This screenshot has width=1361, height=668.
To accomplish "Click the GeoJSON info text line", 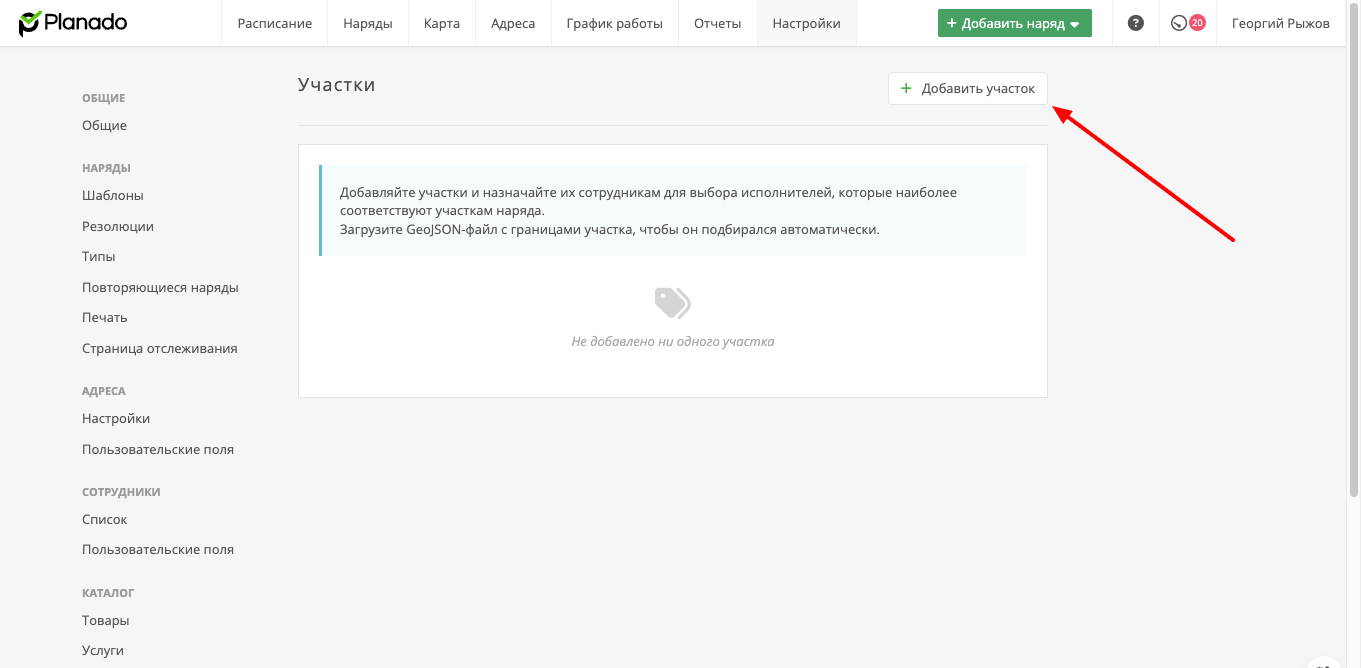I will tap(610, 230).
